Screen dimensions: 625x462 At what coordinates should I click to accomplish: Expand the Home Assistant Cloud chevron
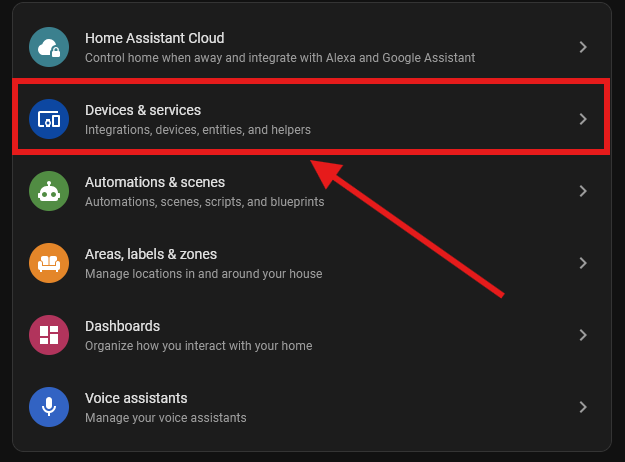(x=583, y=47)
